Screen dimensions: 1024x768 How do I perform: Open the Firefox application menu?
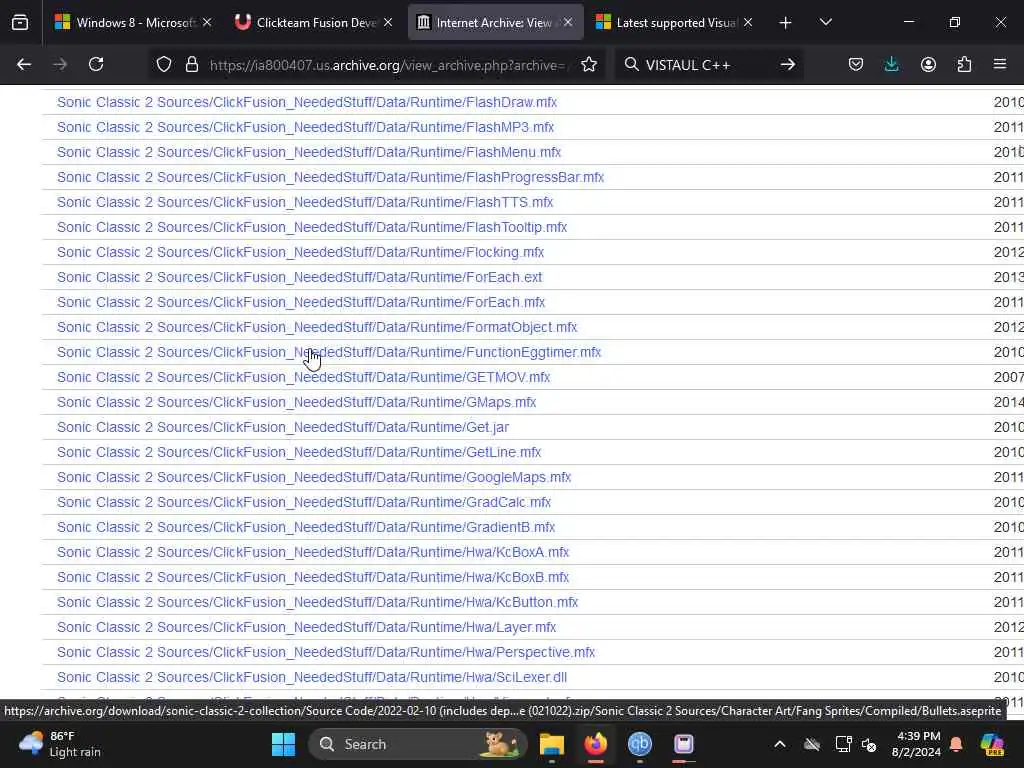coord(1000,65)
